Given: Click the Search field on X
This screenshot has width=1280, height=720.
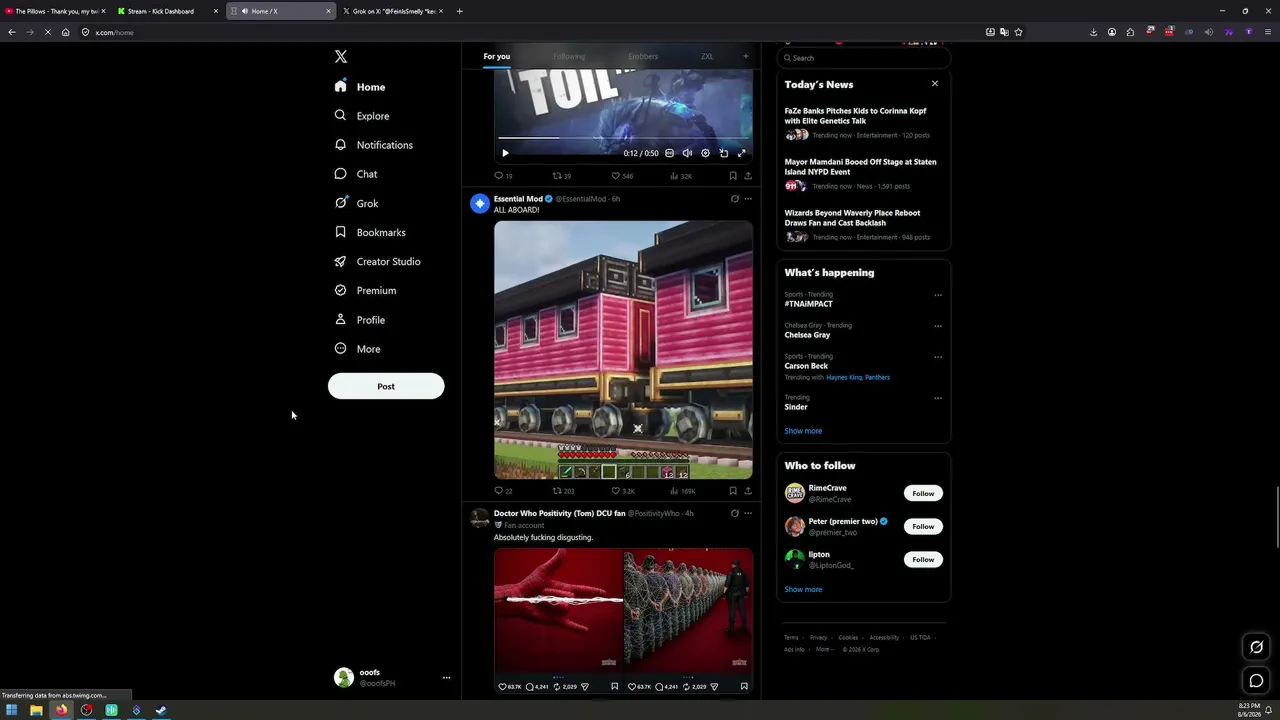Looking at the screenshot, I should click(863, 58).
